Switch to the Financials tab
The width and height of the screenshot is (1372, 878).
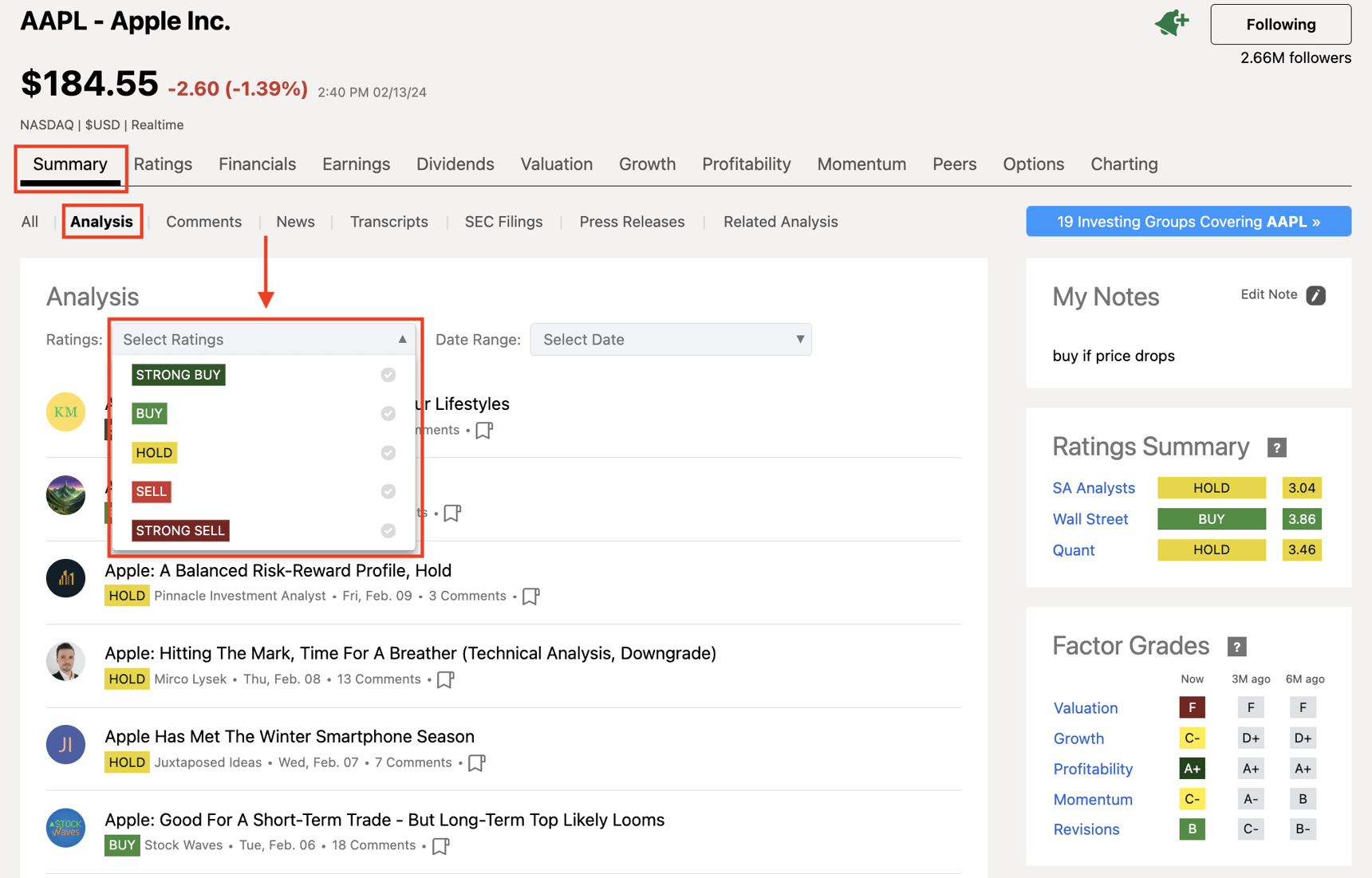(257, 163)
